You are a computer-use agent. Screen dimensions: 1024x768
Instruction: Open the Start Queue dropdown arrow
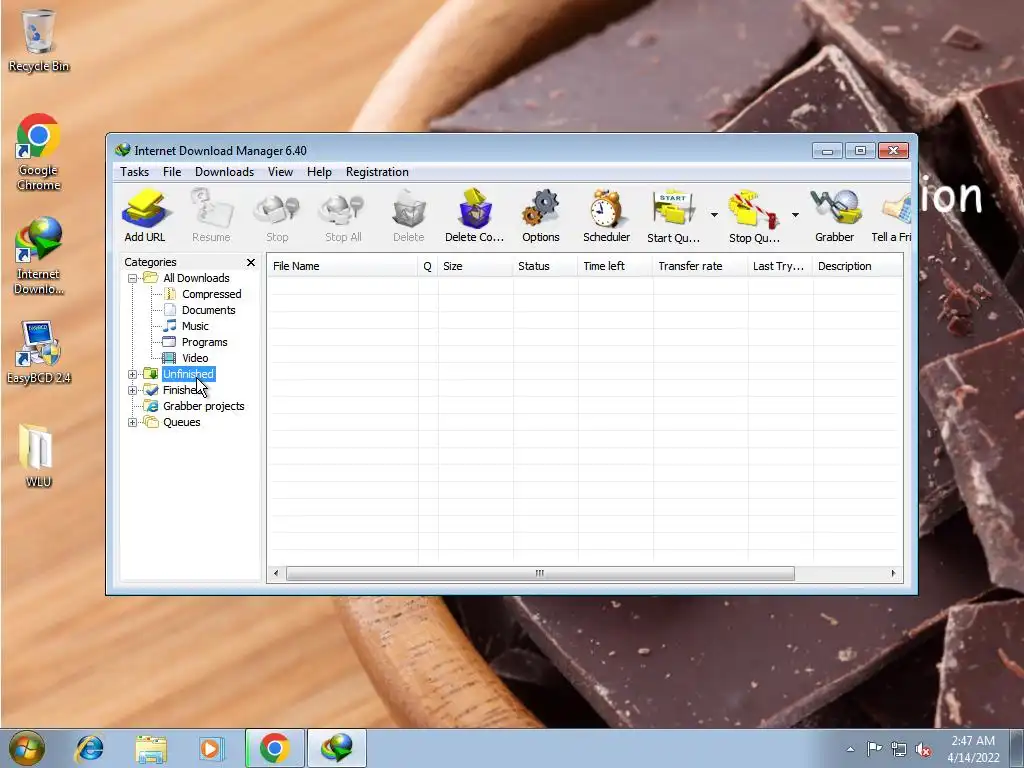[x=714, y=214]
